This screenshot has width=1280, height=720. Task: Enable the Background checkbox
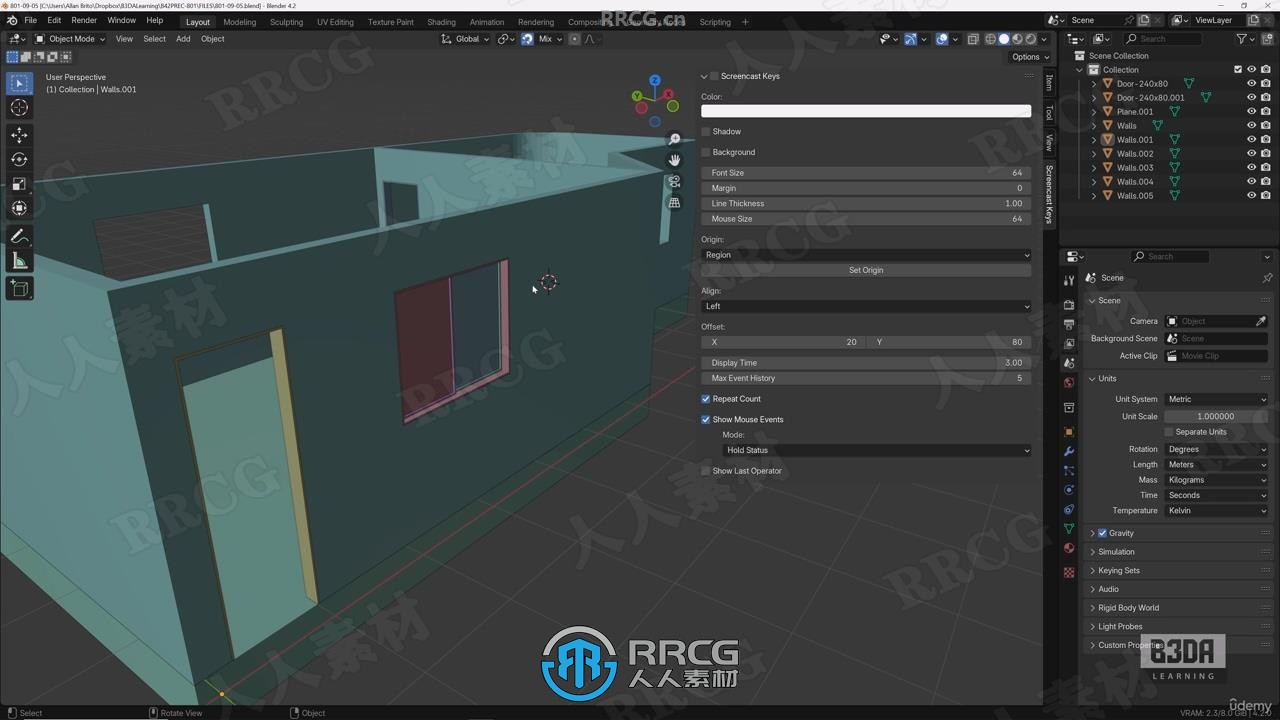pyautogui.click(x=706, y=152)
